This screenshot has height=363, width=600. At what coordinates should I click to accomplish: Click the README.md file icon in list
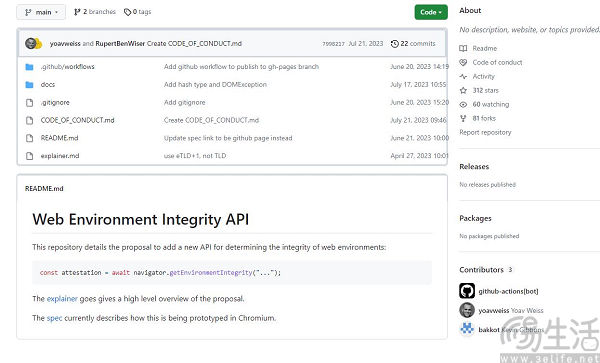pyautogui.click(x=29, y=138)
